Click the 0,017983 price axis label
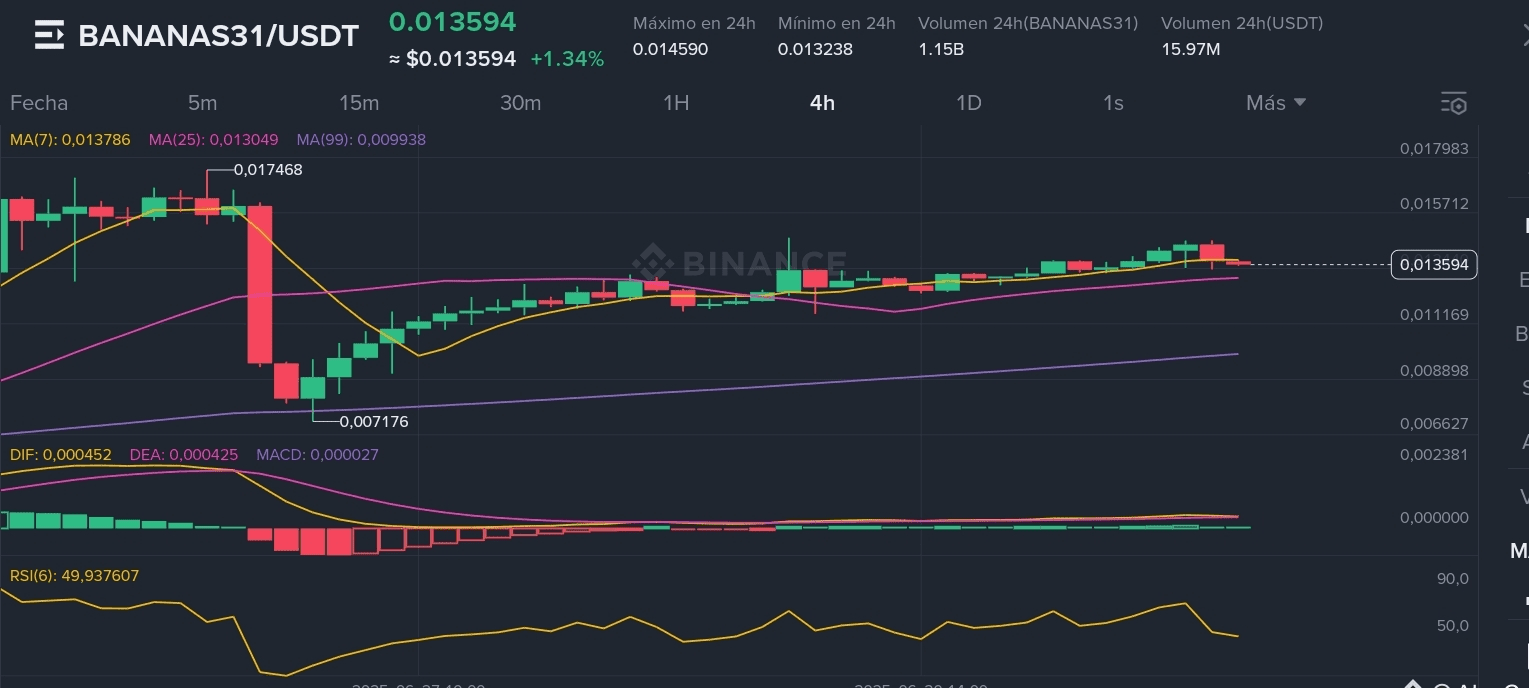The image size is (1529, 688). (1434, 149)
